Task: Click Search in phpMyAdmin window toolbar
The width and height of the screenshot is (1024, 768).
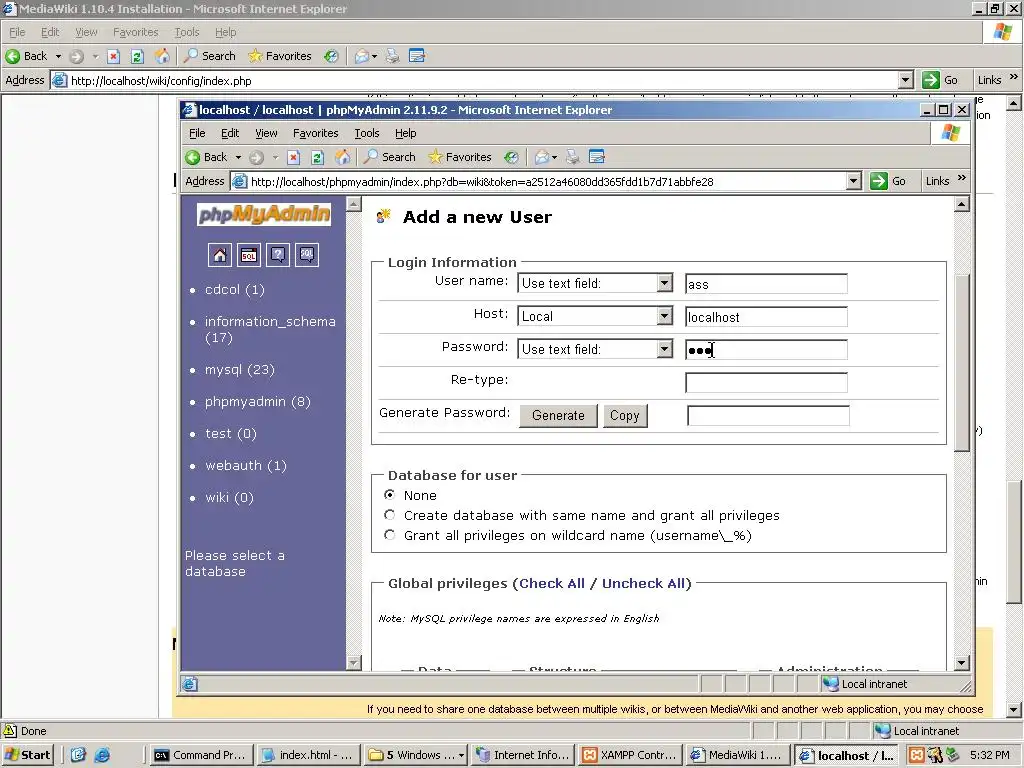Action: click(390, 157)
